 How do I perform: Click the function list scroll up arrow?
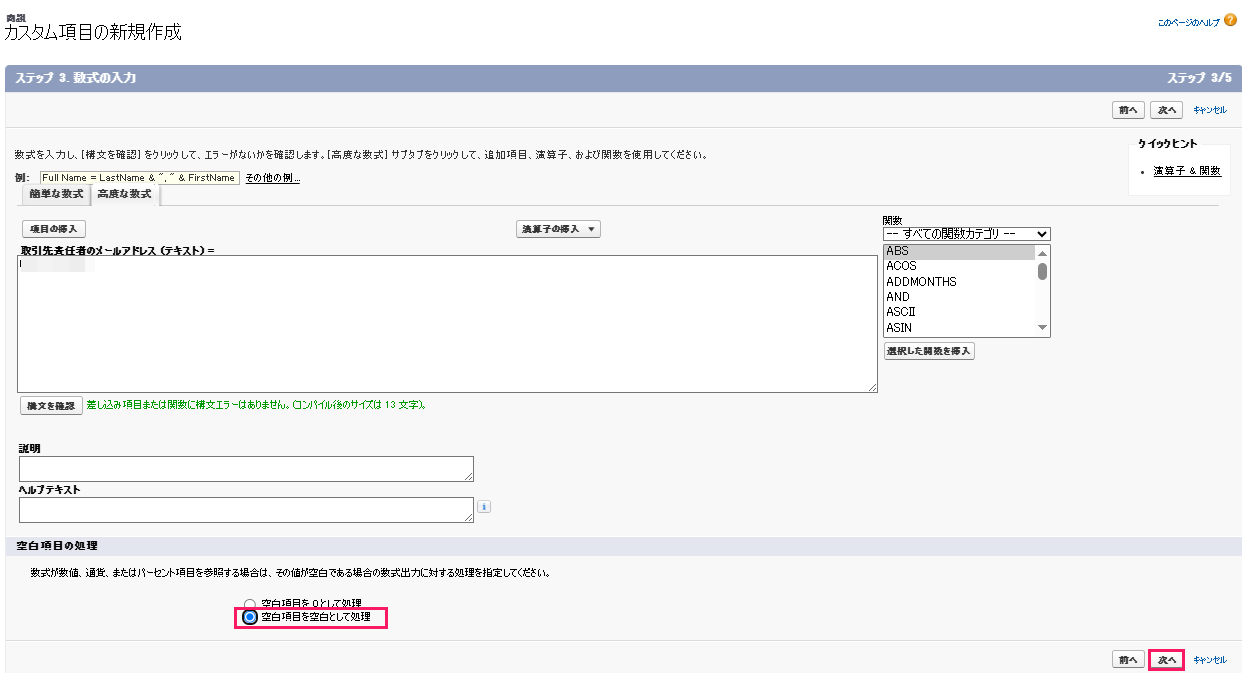tap(1042, 252)
